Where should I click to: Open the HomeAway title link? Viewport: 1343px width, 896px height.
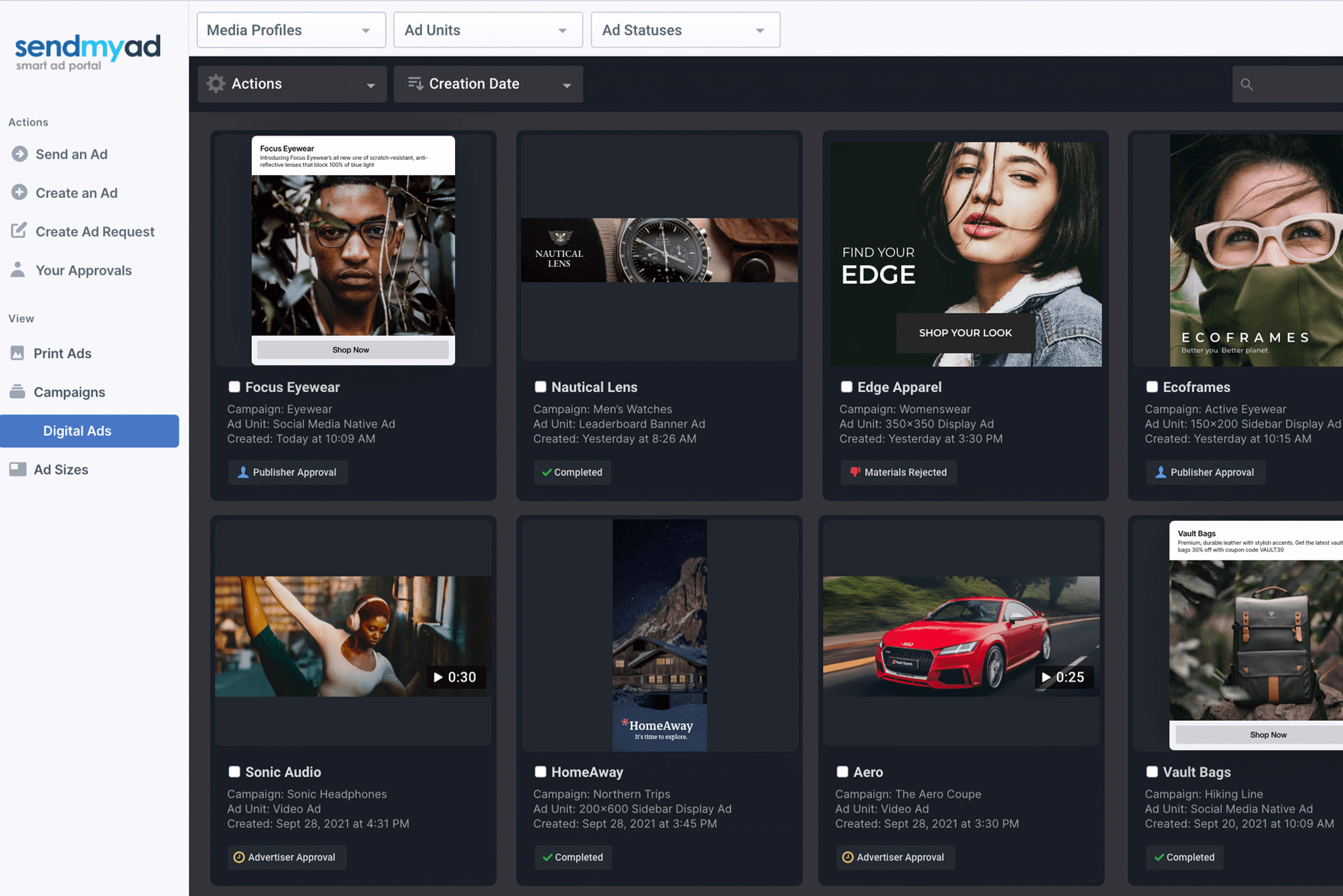coord(587,772)
